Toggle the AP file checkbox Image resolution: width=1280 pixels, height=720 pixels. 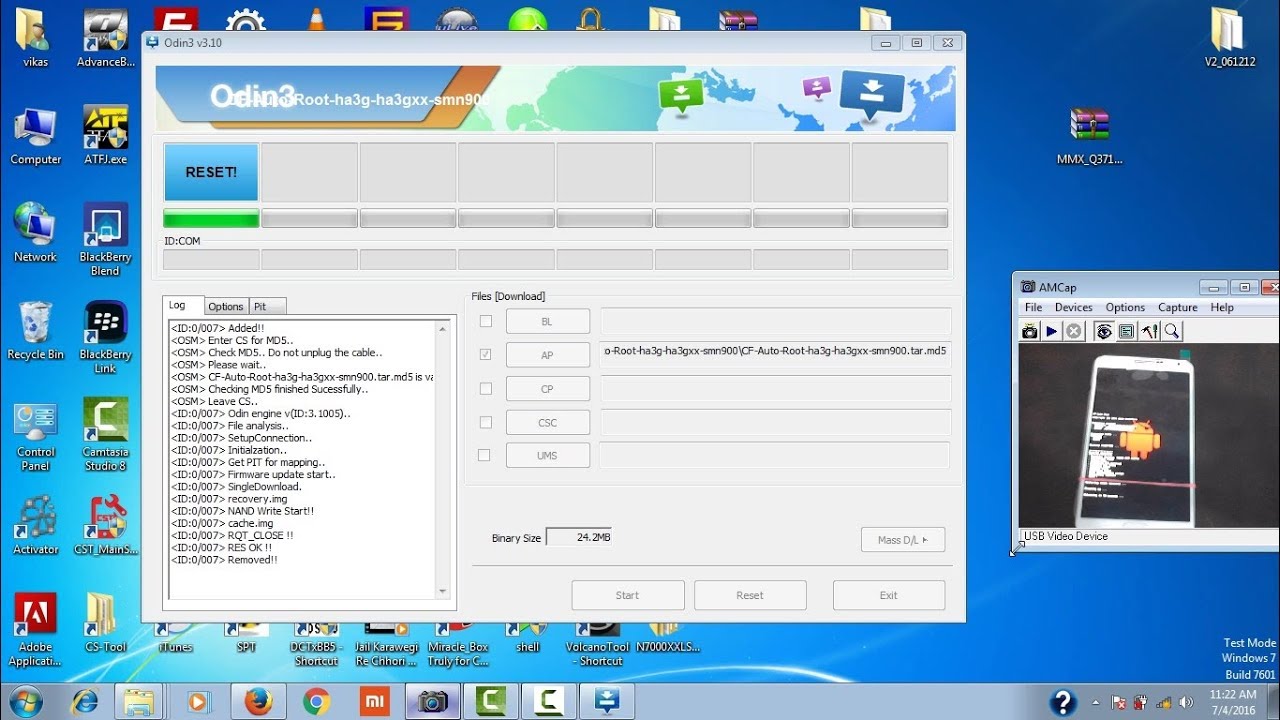(485, 354)
